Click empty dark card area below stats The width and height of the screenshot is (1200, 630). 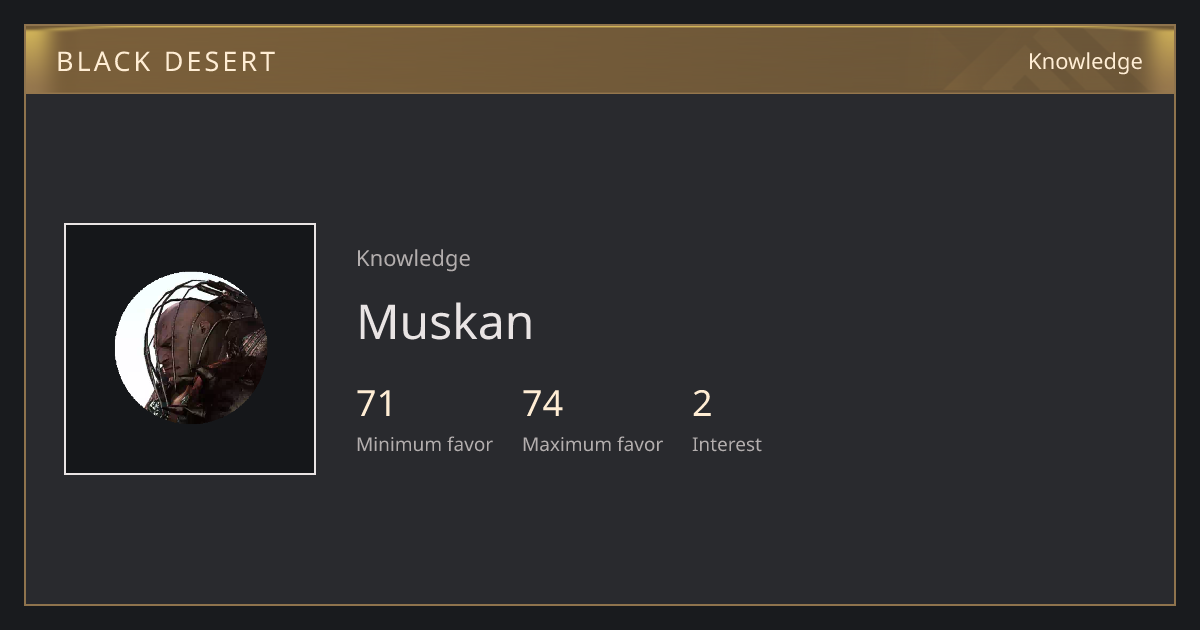pyautogui.click(x=600, y=535)
